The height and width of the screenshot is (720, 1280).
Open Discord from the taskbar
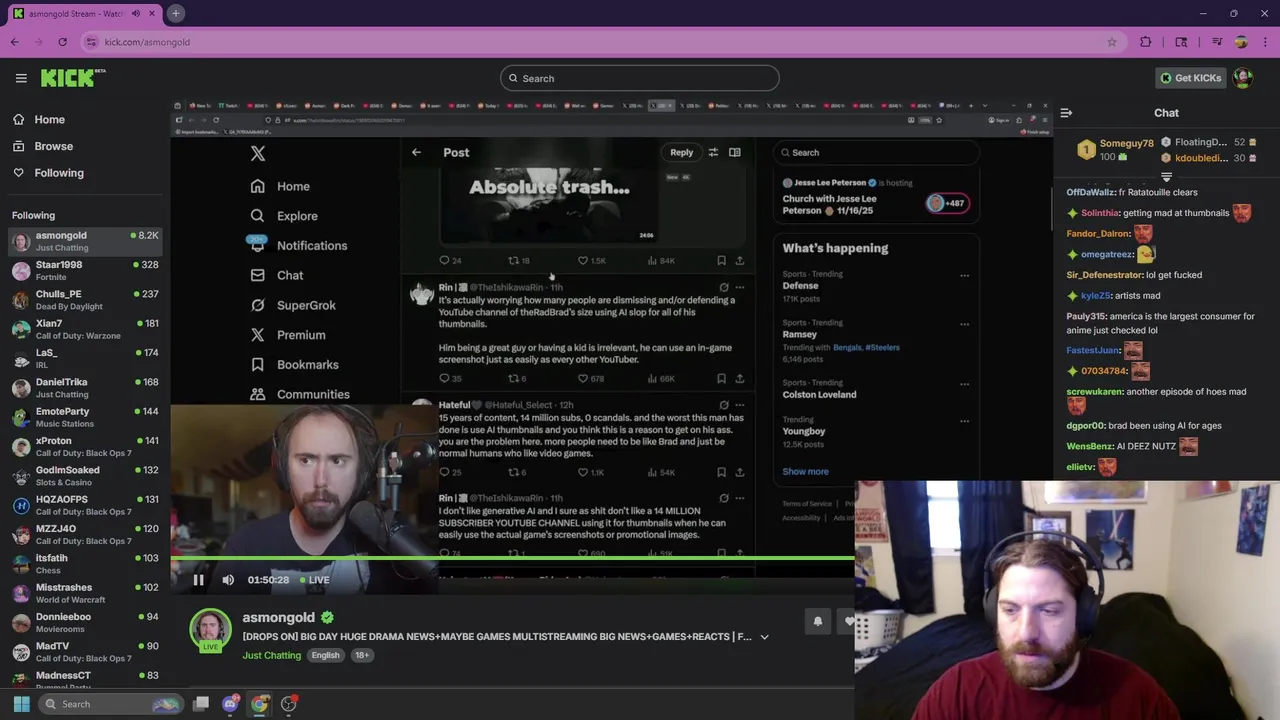[x=230, y=704]
